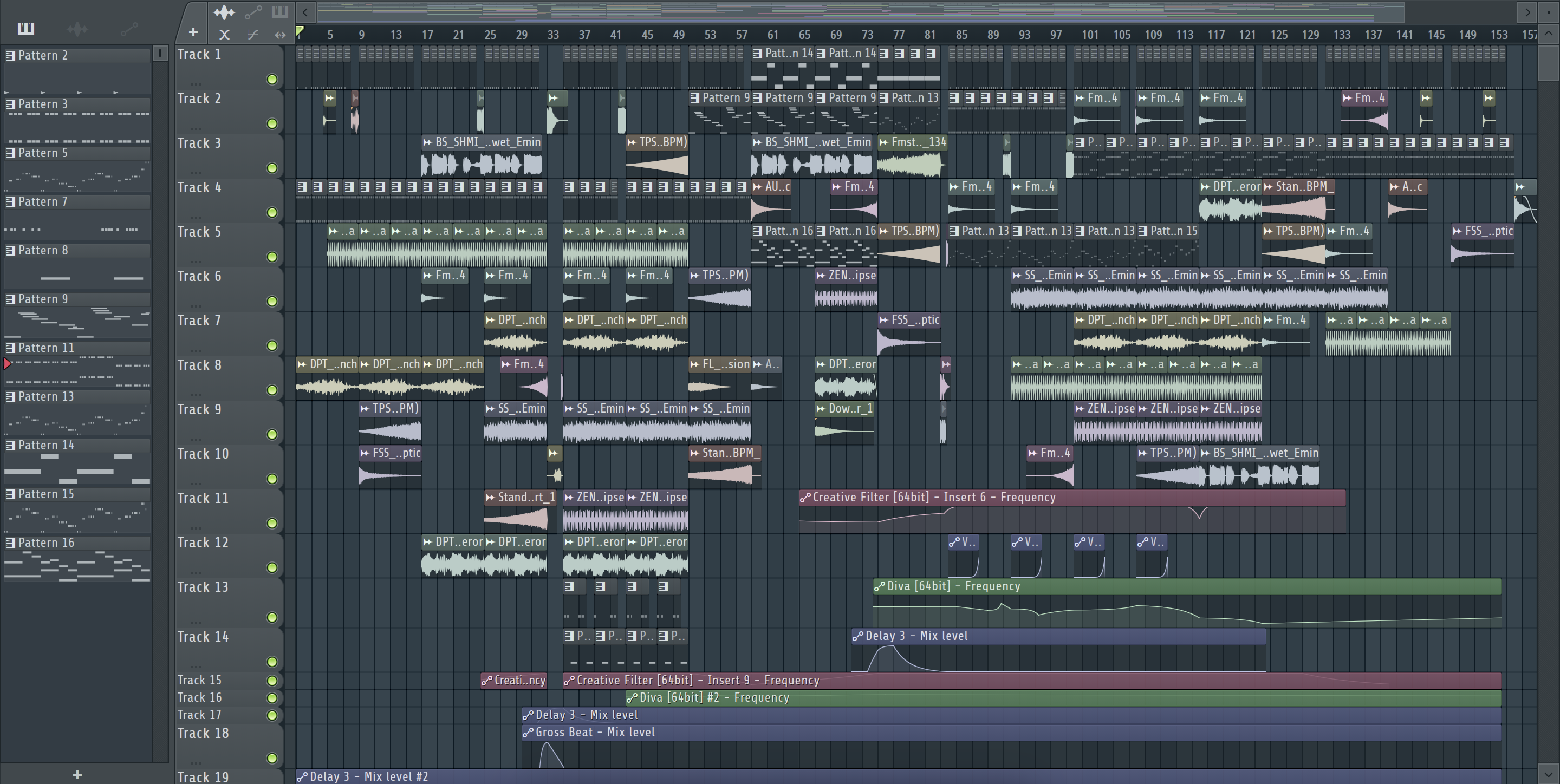Open menu icon of Delay 3 clip on Track 17
Image resolution: width=1560 pixels, height=784 pixels.
click(x=528, y=715)
